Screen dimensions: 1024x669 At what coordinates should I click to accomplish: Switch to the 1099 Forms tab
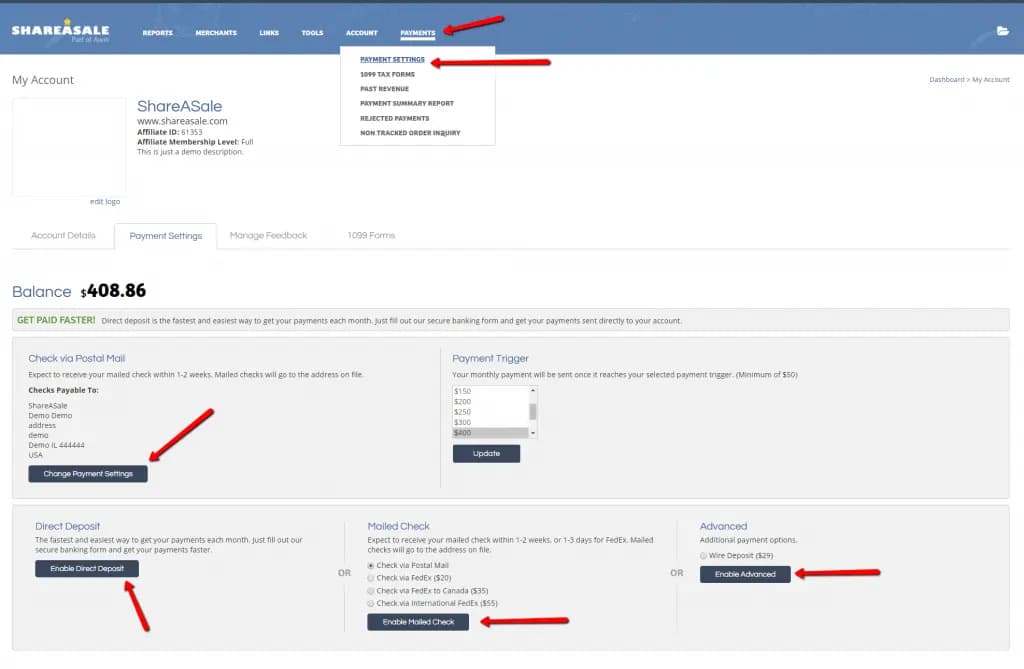point(371,235)
